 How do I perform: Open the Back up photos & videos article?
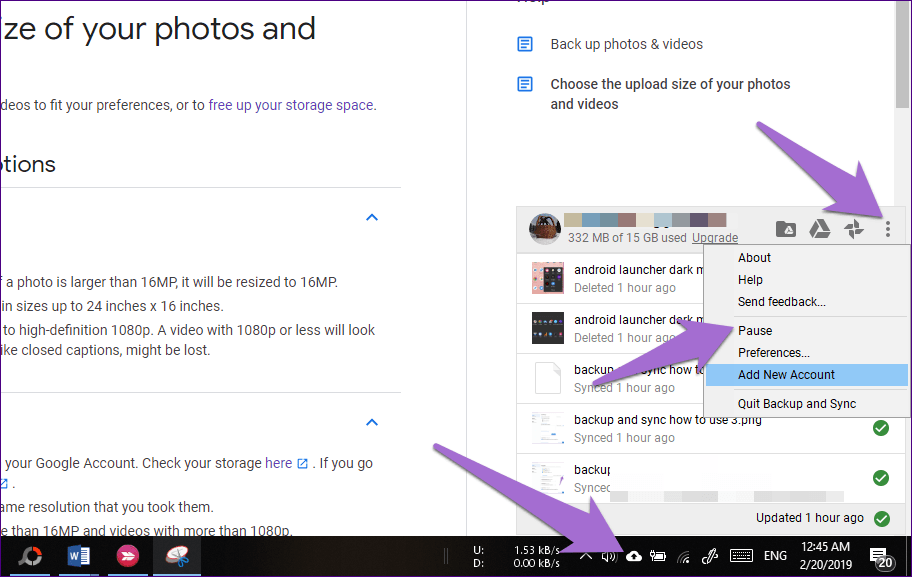point(626,44)
